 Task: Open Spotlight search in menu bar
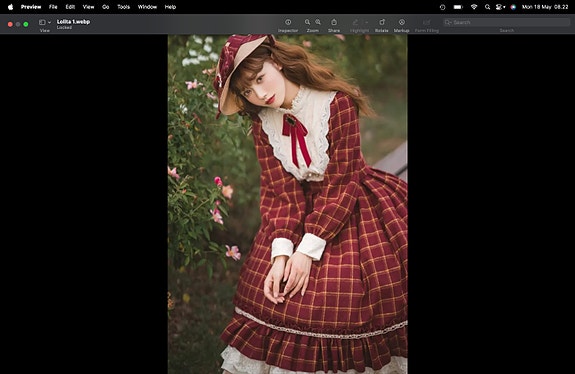tap(487, 7)
